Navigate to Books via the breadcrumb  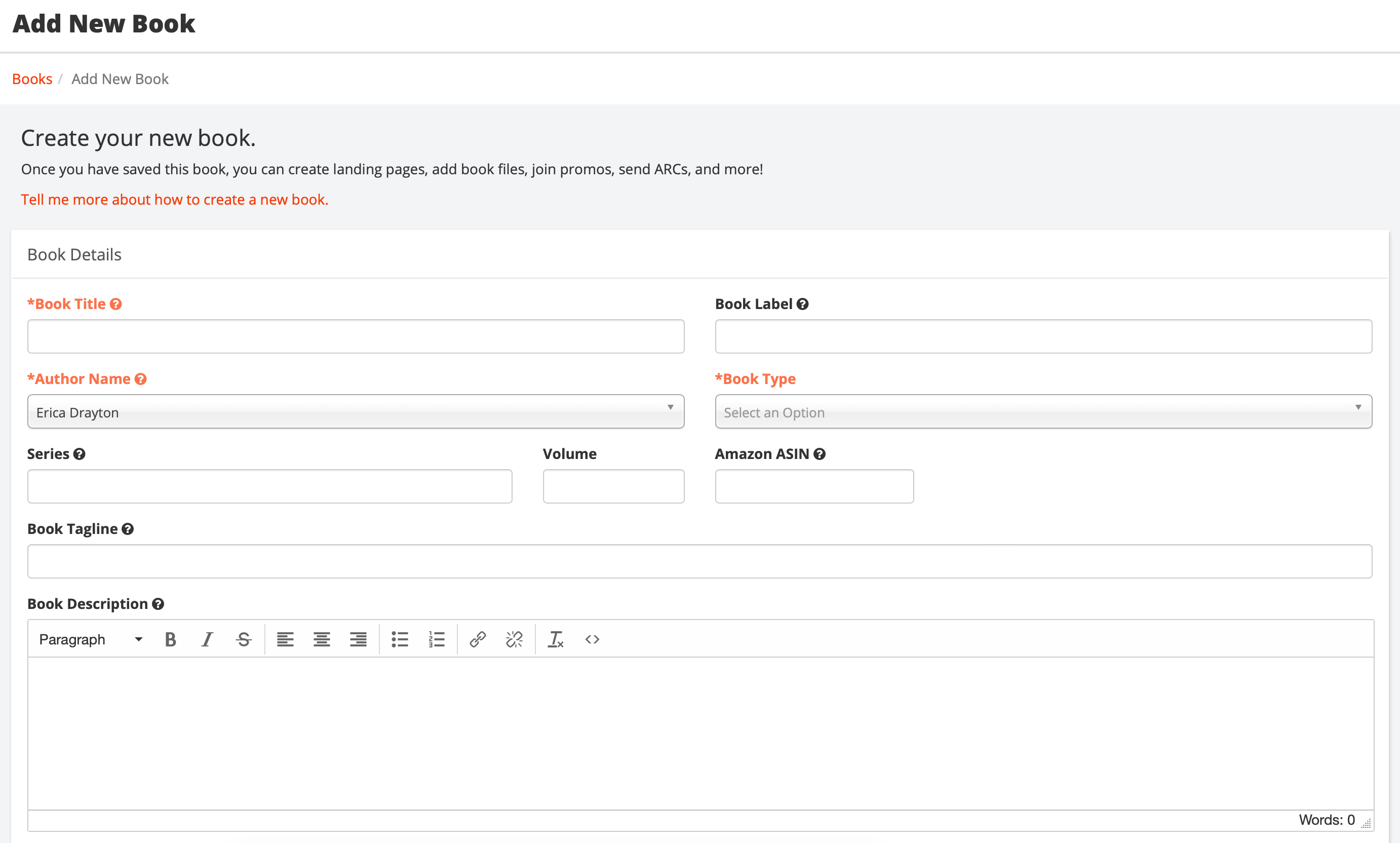32,79
